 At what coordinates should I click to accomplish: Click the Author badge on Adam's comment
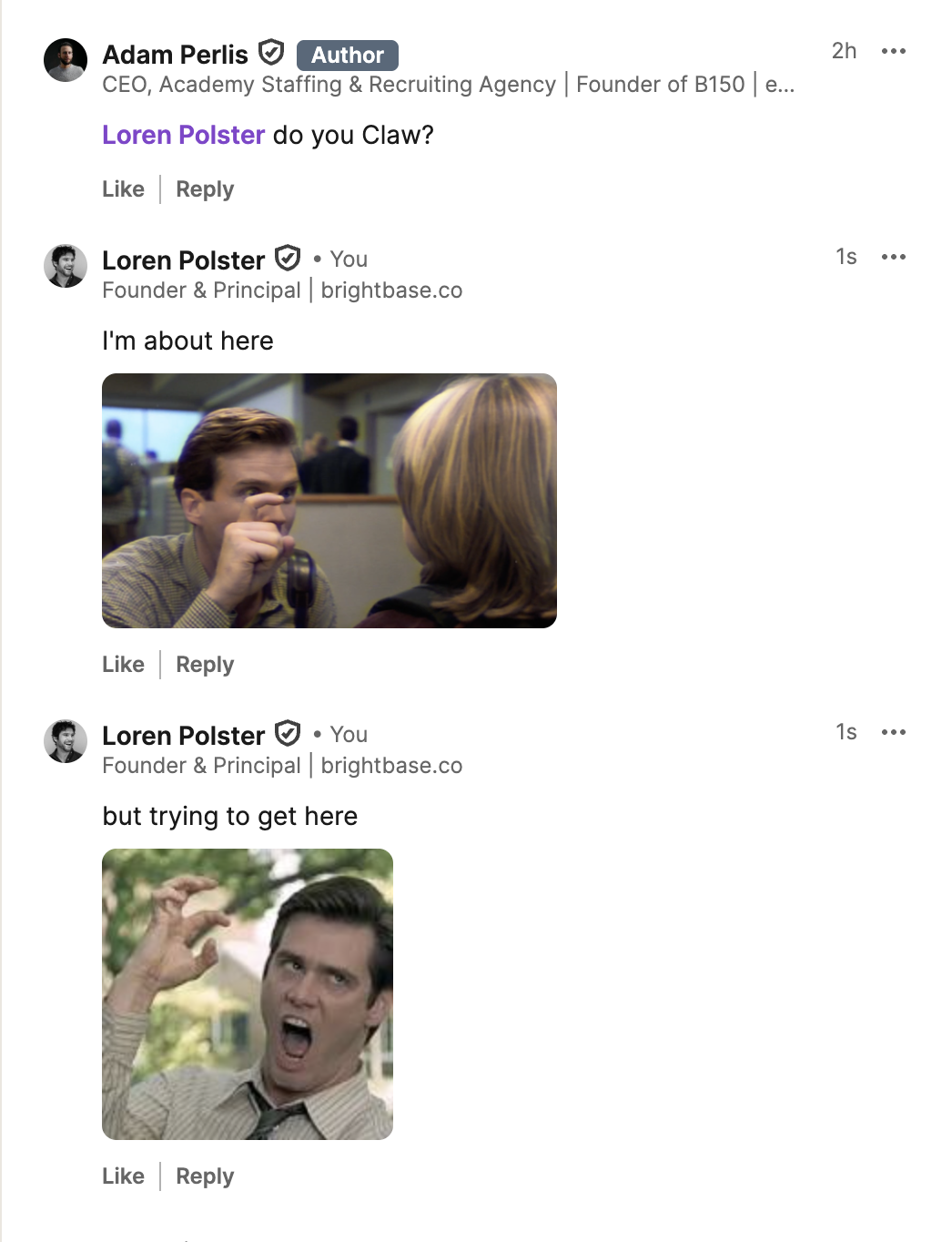click(x=348, y=56)
